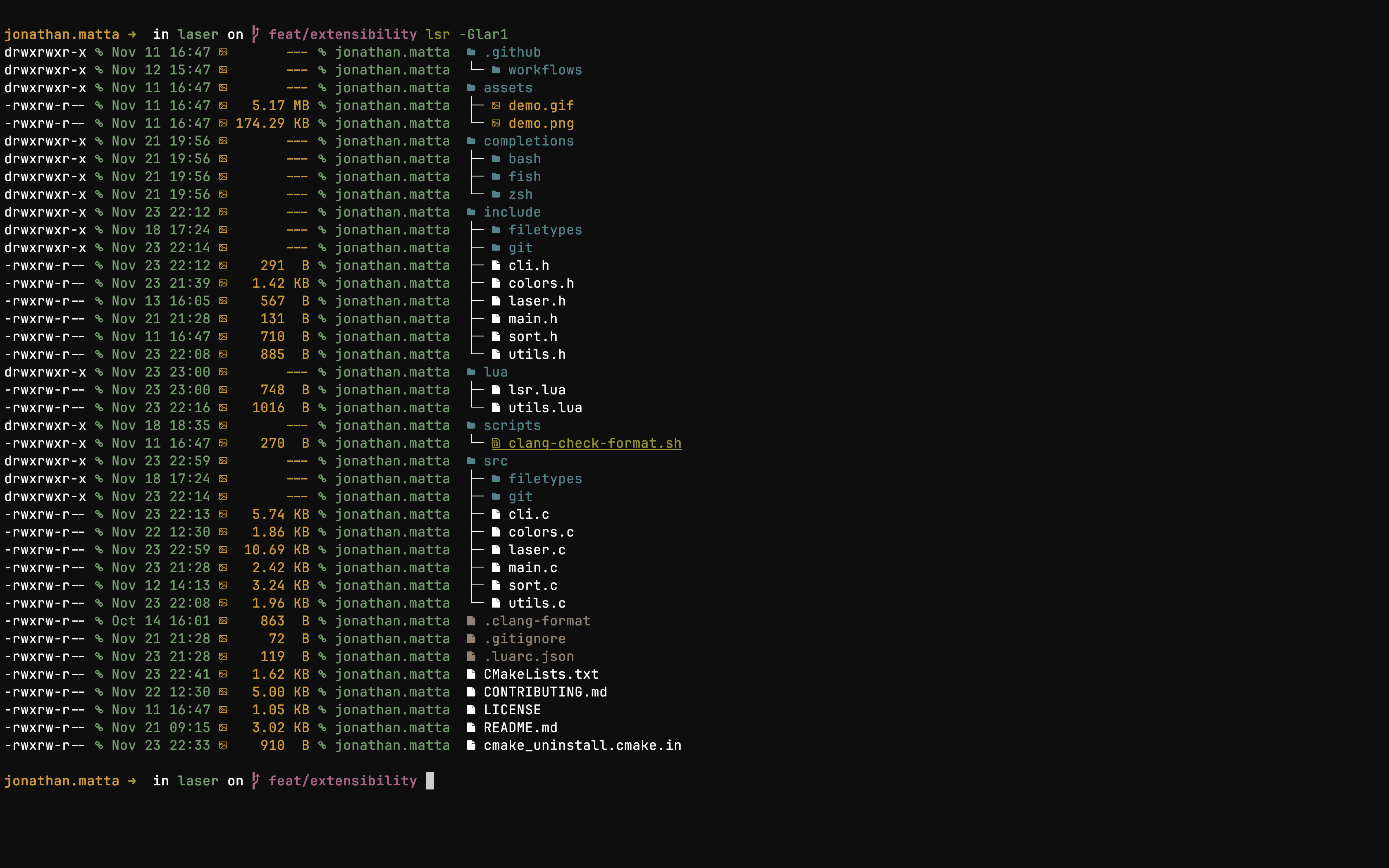The height and width of the screenshot is (868, 1389).
Task: Click the folder icon beside lua
Action: (x=471, y=372)
